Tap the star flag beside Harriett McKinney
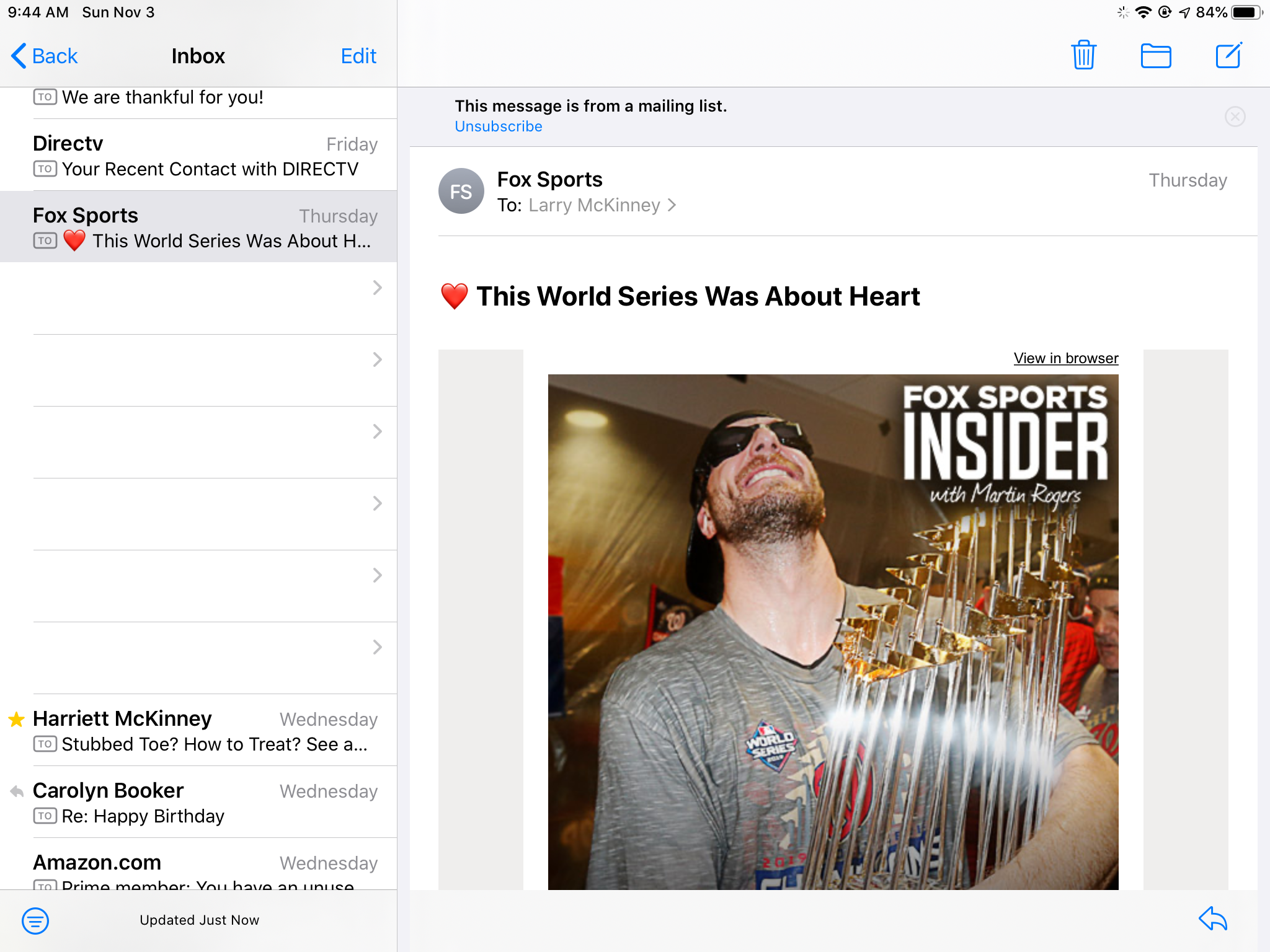The width and height of the screenshot is (1270, 952). 17,719
